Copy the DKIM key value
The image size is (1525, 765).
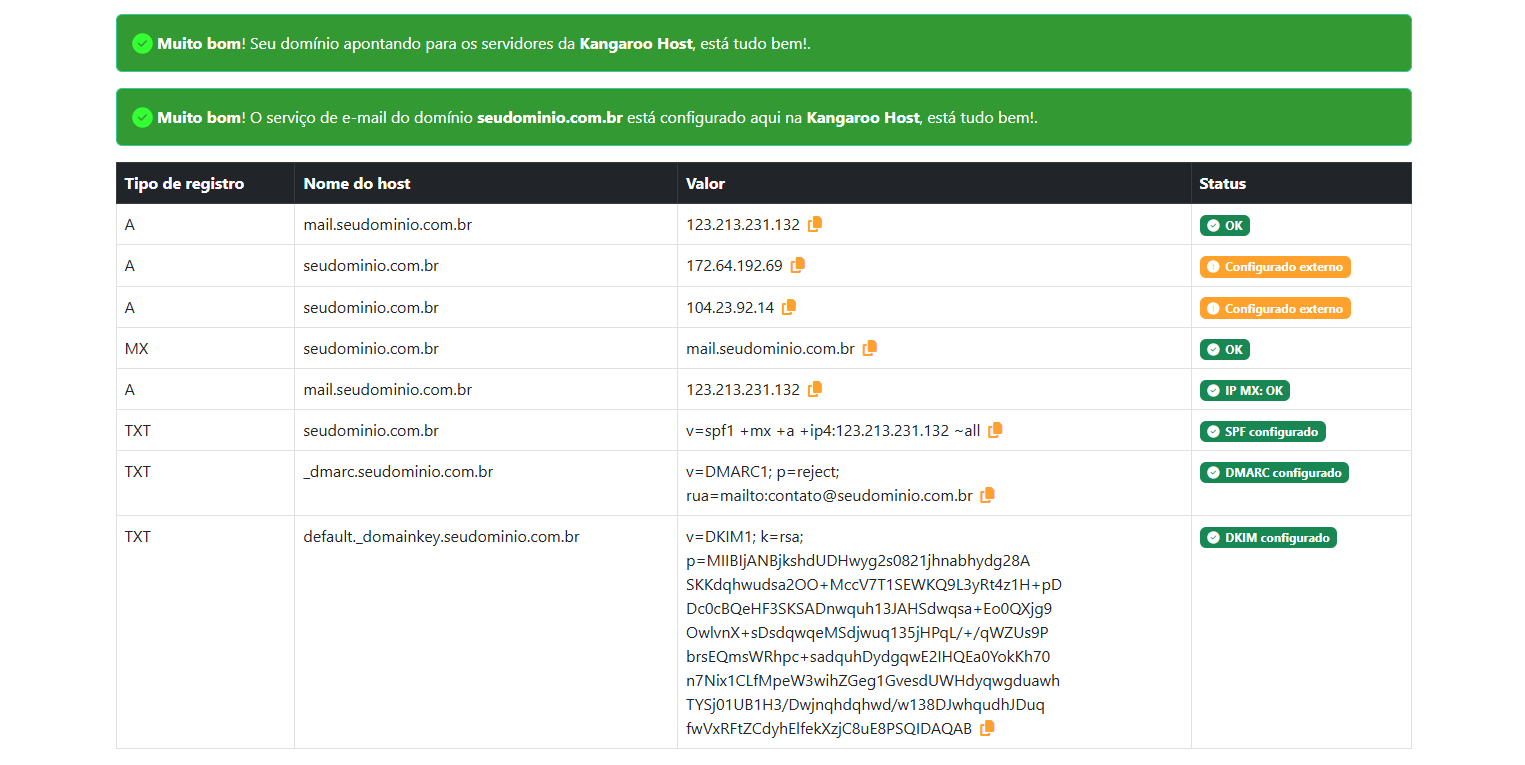987,728
